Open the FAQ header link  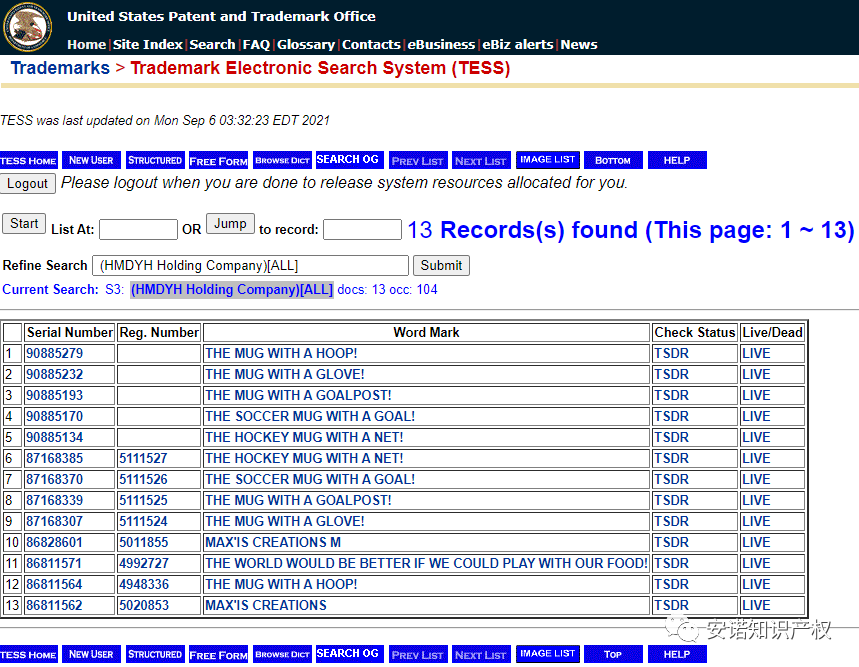click(256, 44)
